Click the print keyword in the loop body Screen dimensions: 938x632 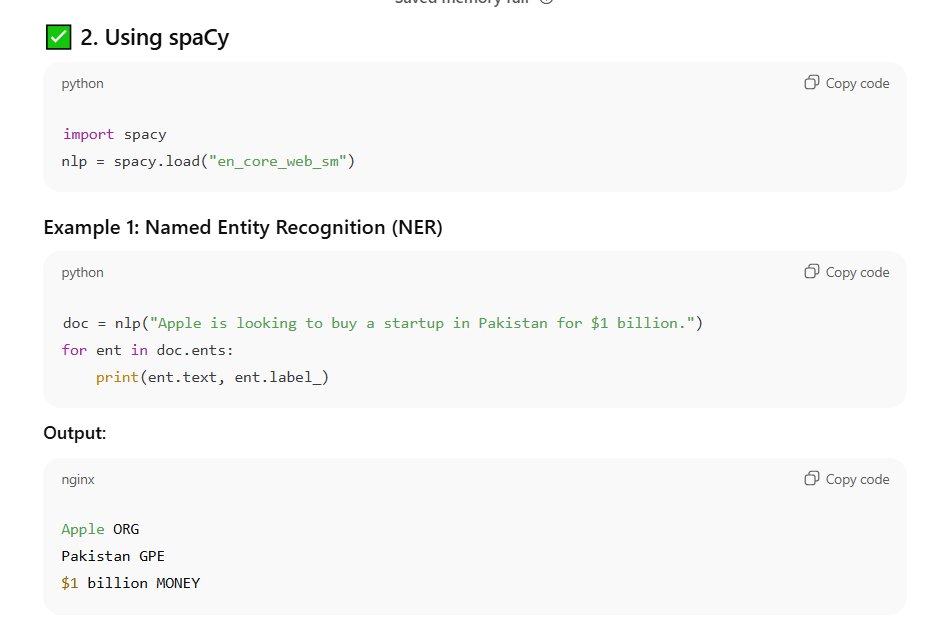116,377
